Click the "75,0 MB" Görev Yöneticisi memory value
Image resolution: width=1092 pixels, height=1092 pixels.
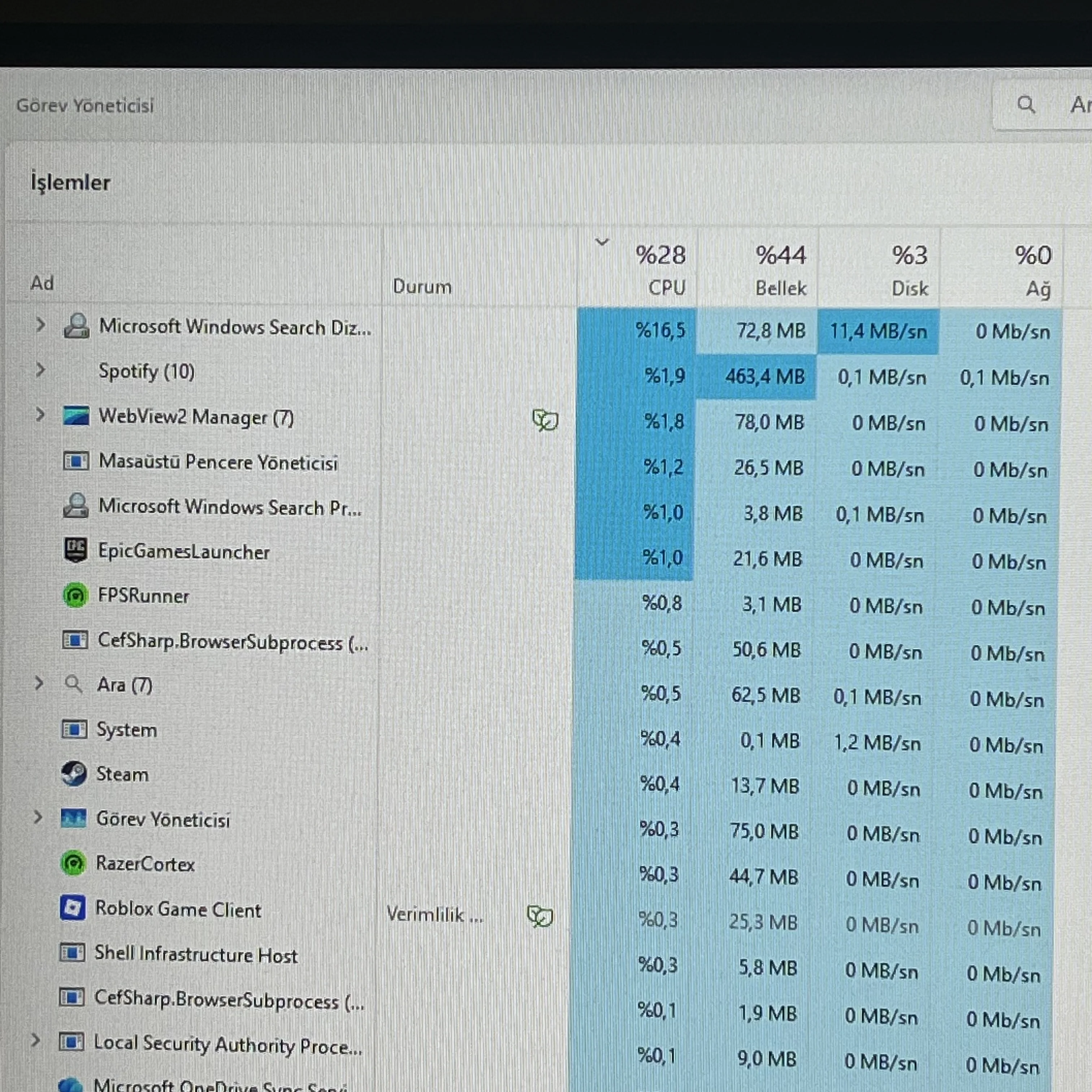pyautogui.click(x=764, y=831)
